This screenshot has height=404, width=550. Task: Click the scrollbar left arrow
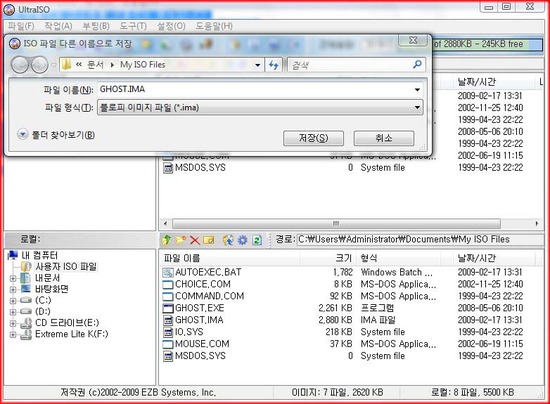click(x=166, y=223)
